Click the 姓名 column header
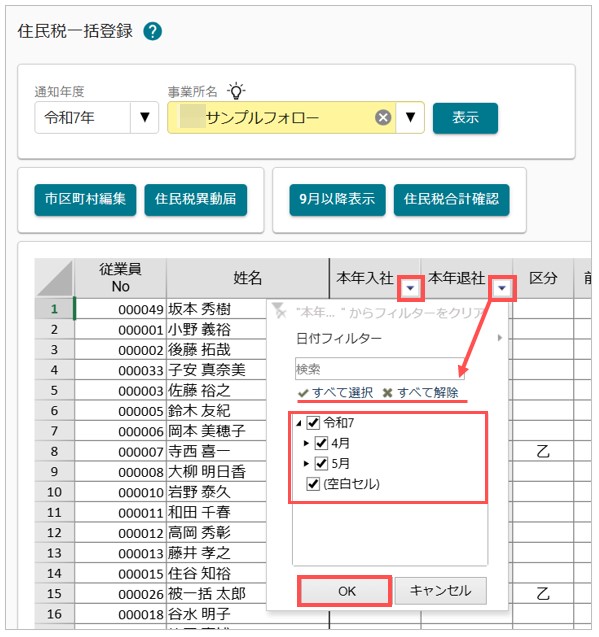 (x=247, y=278)
